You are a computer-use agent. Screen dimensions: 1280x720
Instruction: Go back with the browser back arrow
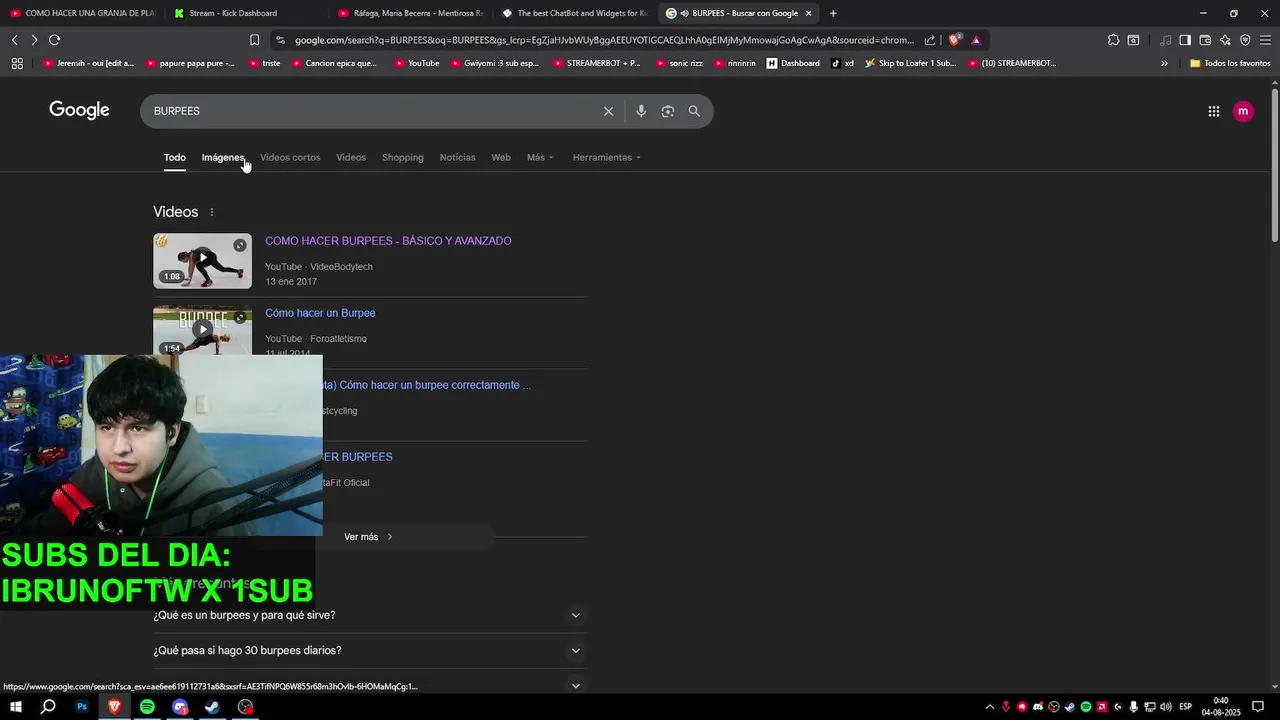pyautogui.click(x=14, y=40)
